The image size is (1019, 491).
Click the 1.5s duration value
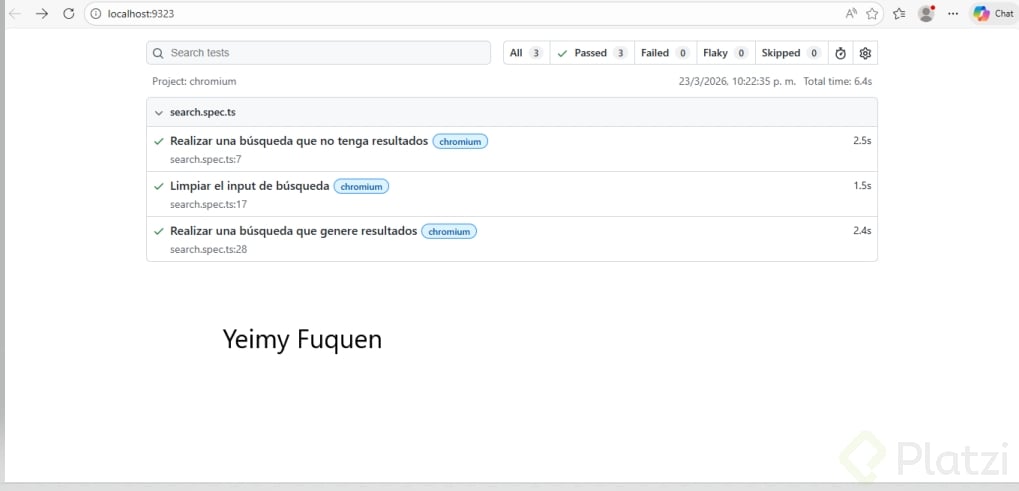click(x=862, y=186)
